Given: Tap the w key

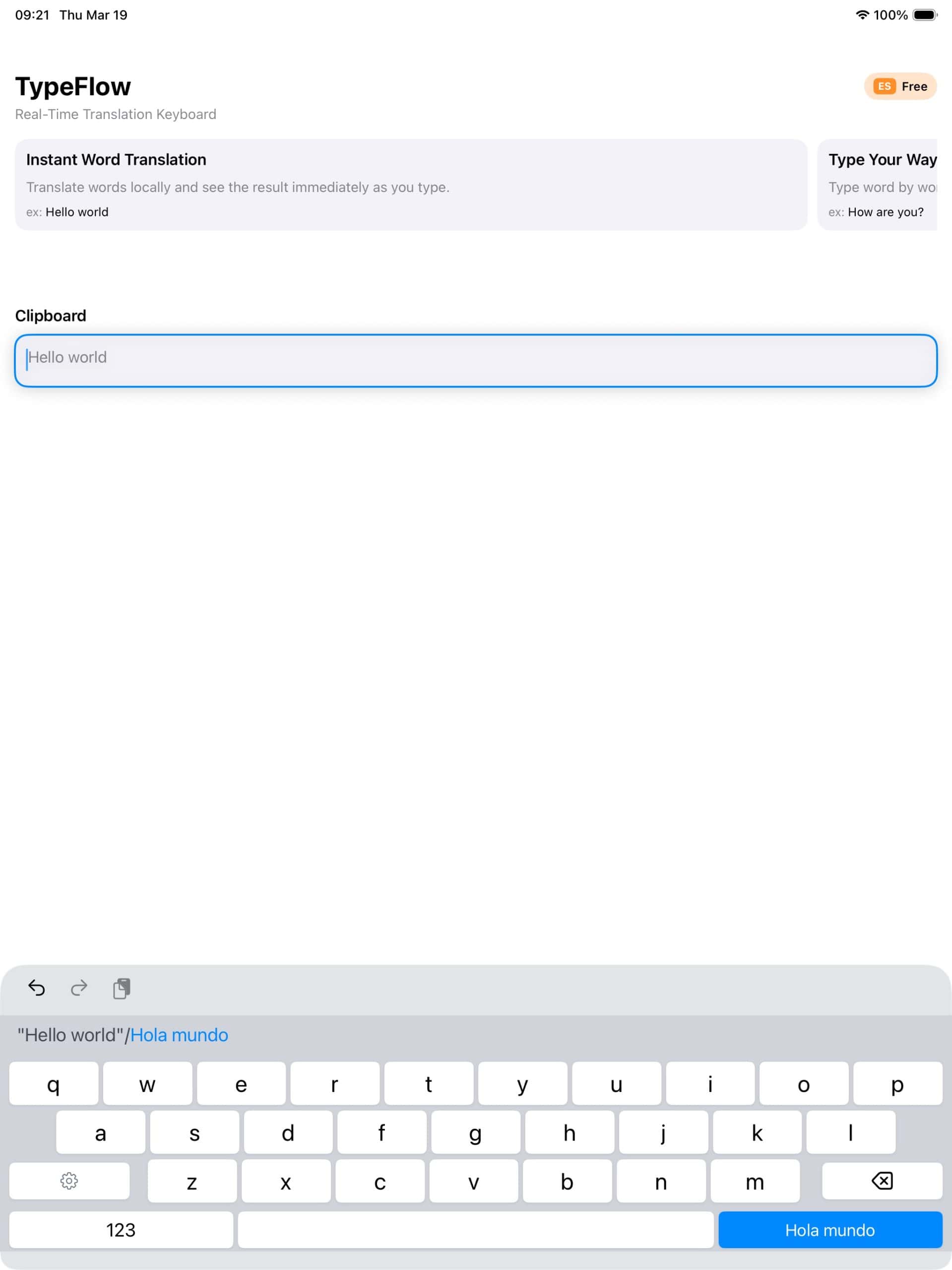Looking at the screenshot, I should pos(147,1083).
